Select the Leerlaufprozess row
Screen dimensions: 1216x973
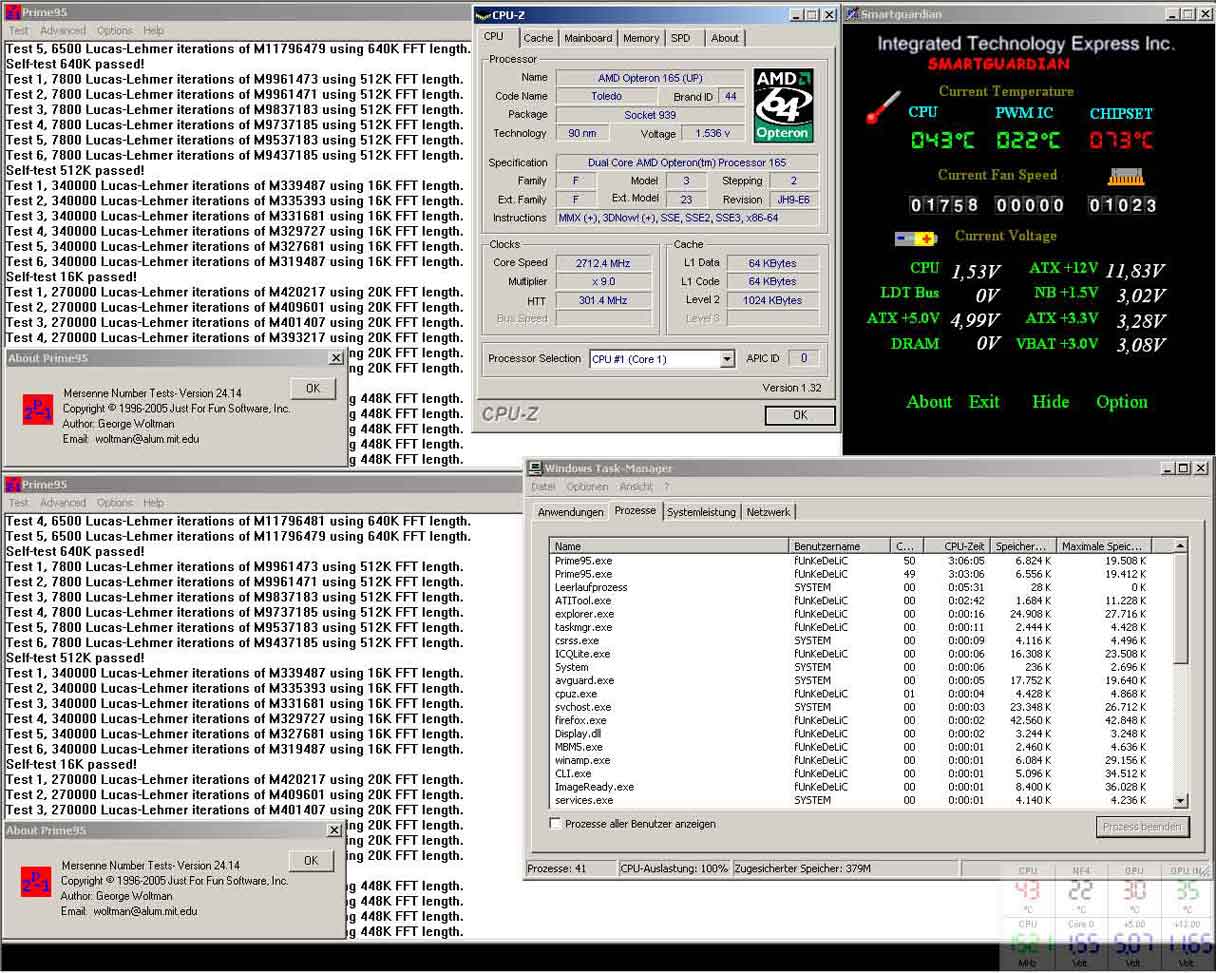[x=862, y=587]
